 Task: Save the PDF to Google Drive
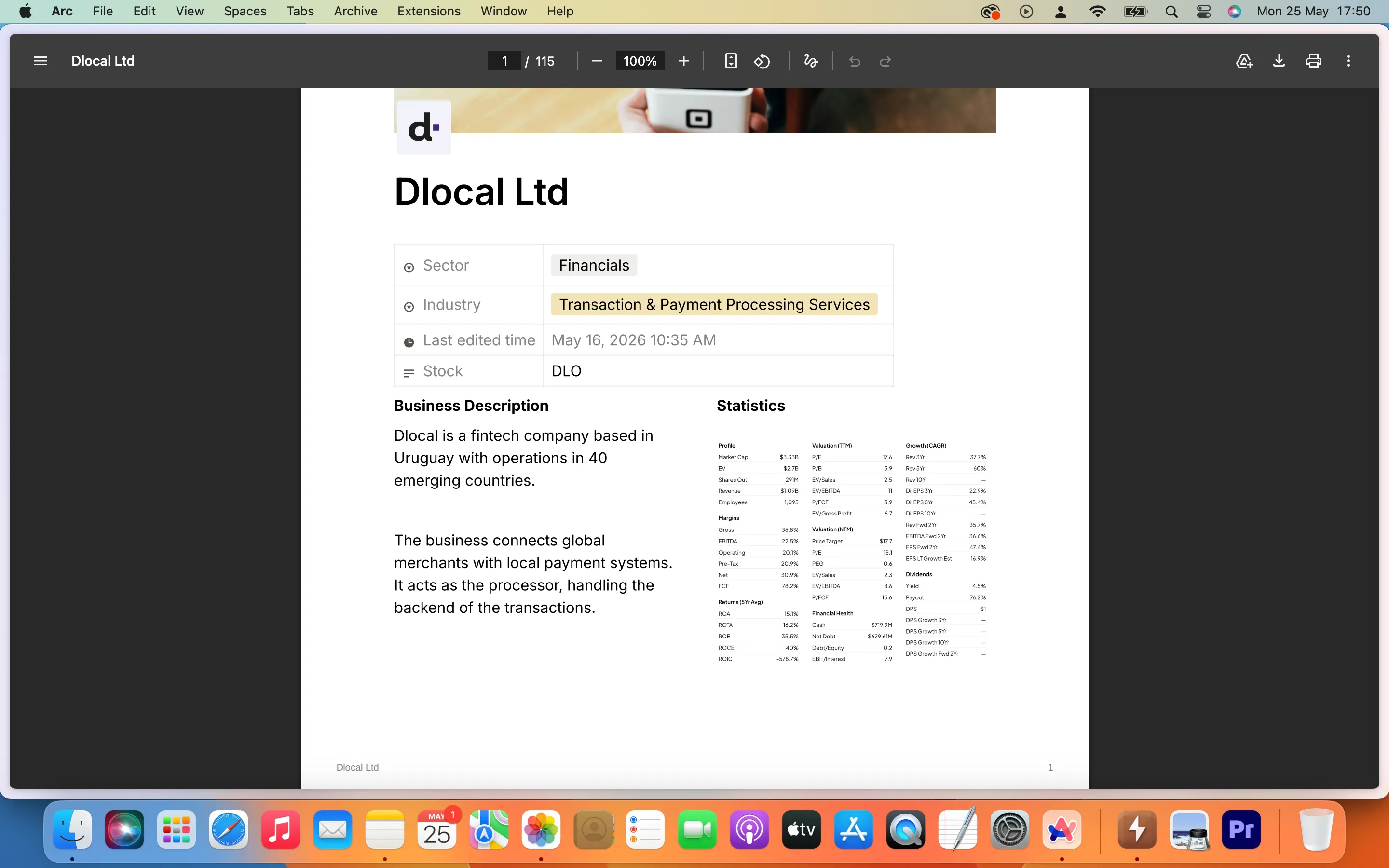[x=1244, y=61]
